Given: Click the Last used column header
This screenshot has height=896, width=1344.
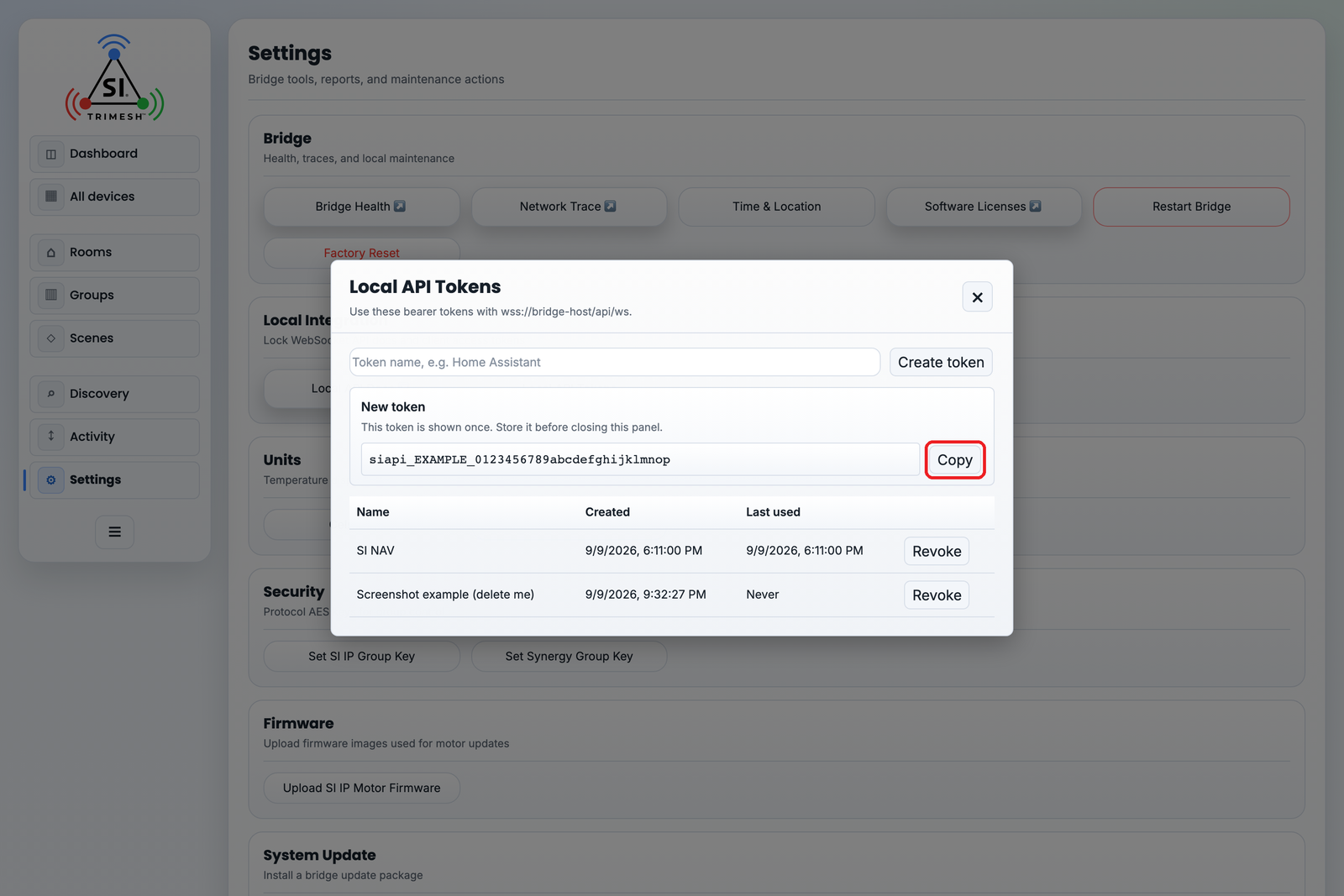Looking at the screenshot, I should (773, 511).
